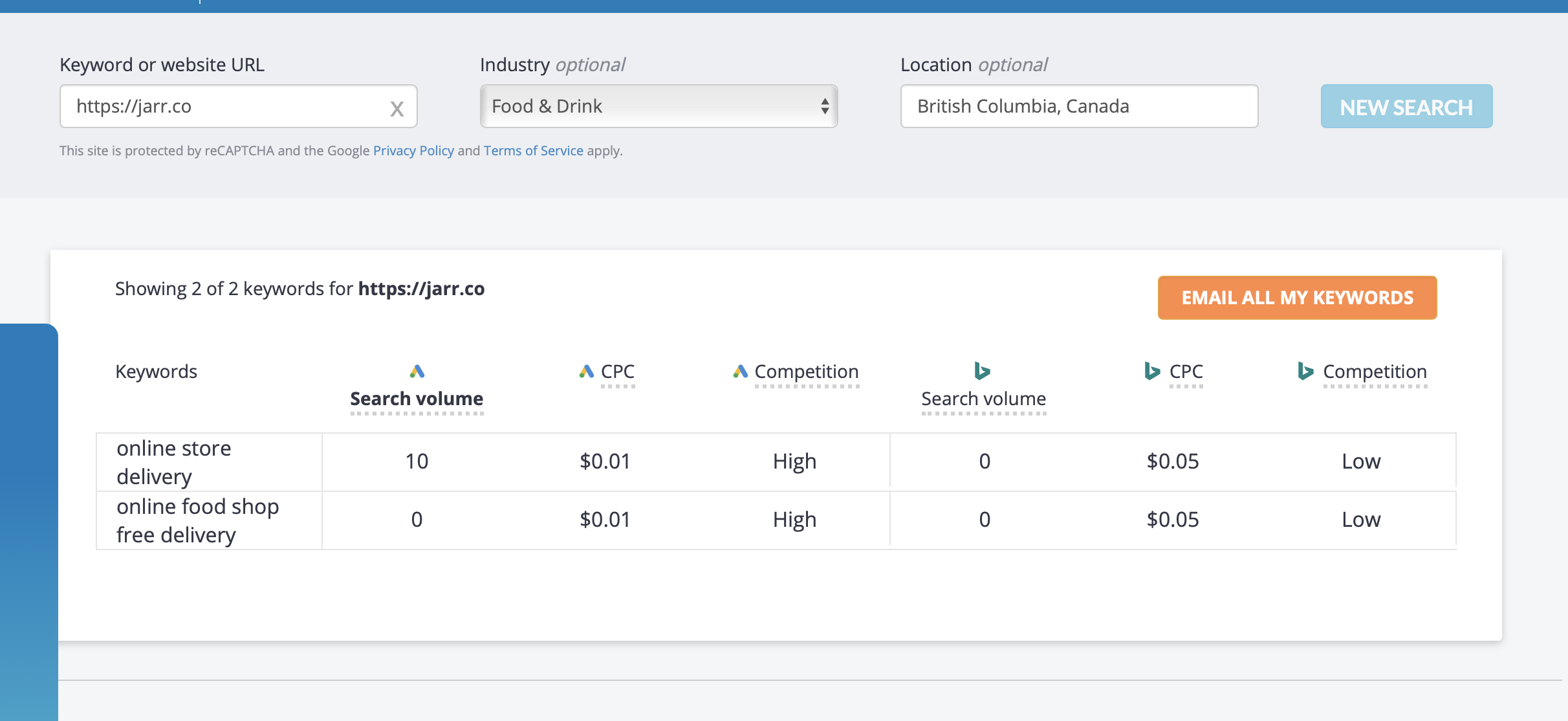Sort by Bing Search volume header
This screenshot has height=721, width=1568.
(x=983, y=399)
